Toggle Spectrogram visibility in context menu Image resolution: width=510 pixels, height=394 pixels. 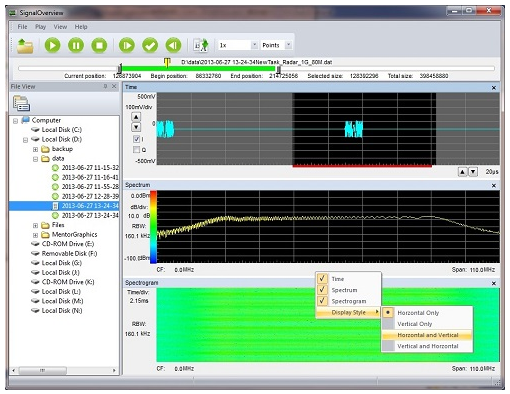coord(348,301)
